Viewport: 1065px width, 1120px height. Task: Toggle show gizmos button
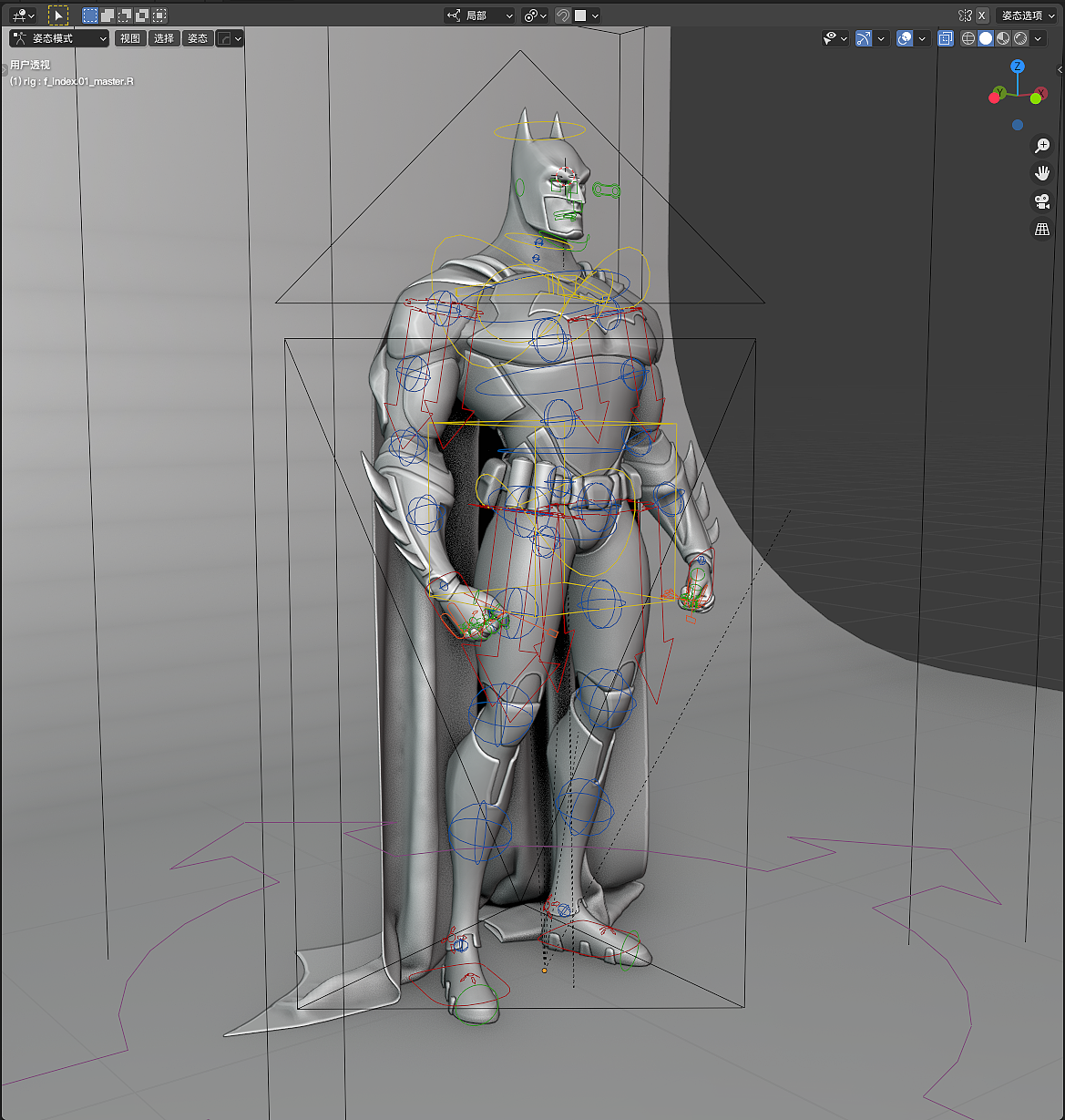(864, 38)
